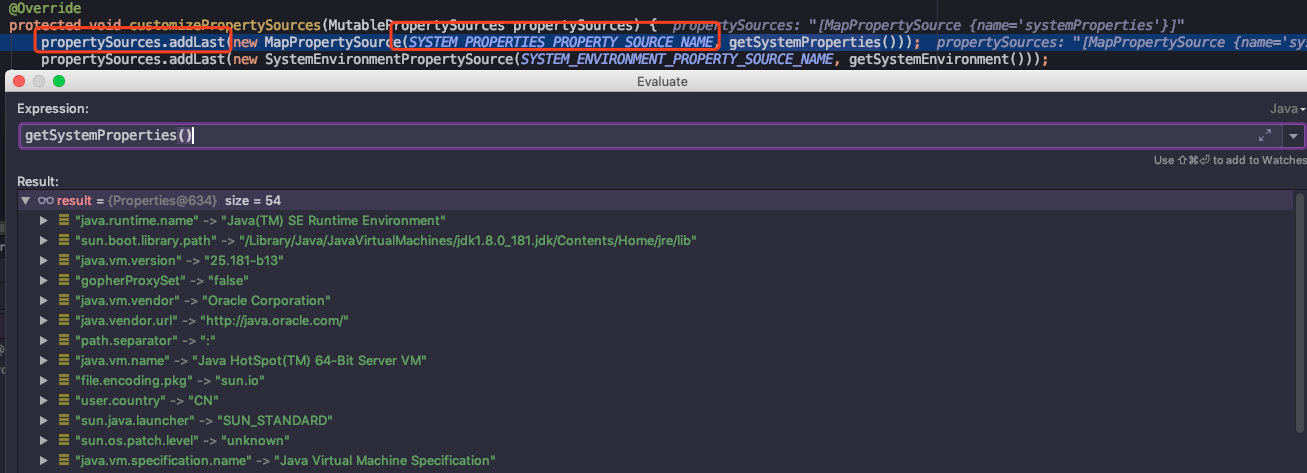
Task: Select the "sun.java.launcher" result row
Action: (655, 420)
